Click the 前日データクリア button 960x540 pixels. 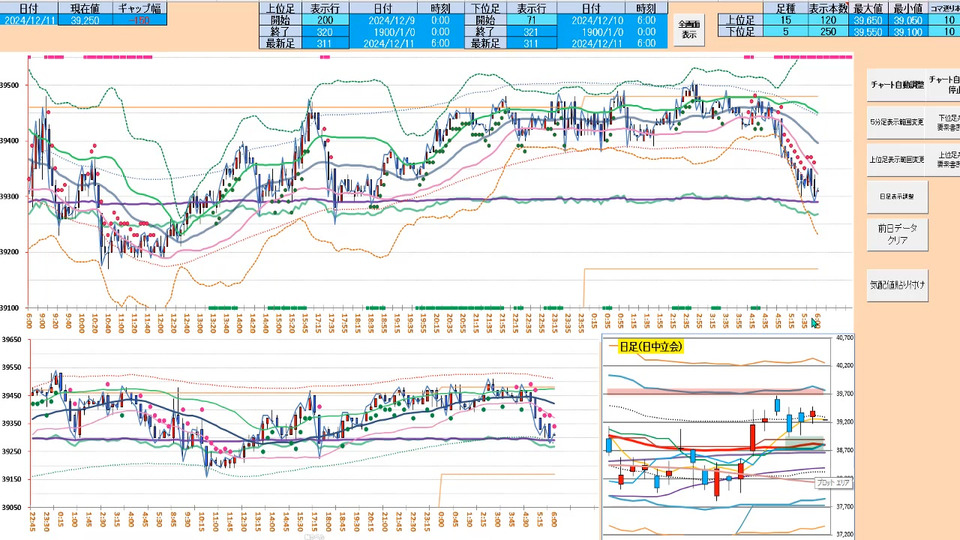point(897,234)
